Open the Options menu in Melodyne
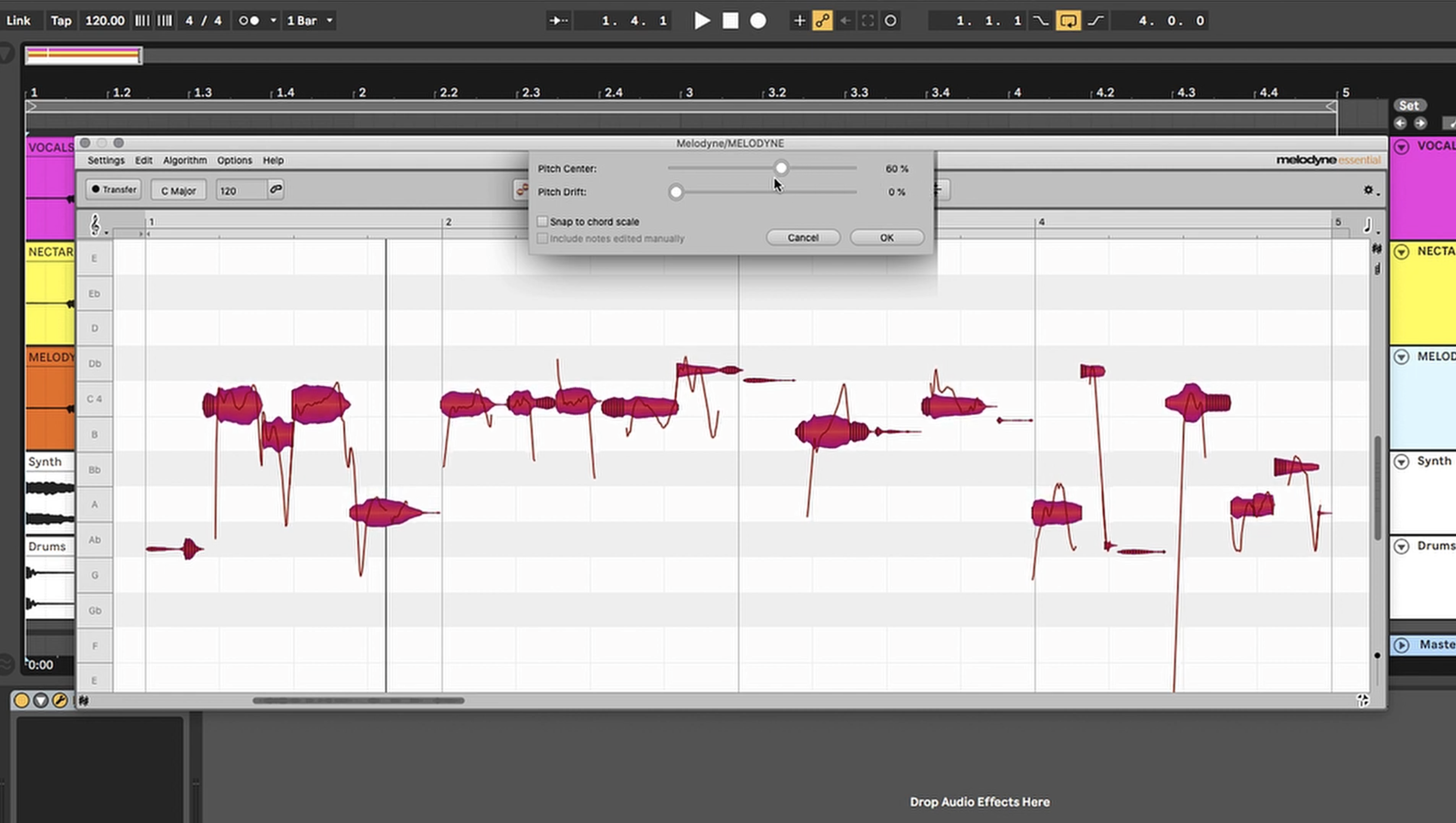This screenshot has height=823, width=1456. [x=234, y=160]
